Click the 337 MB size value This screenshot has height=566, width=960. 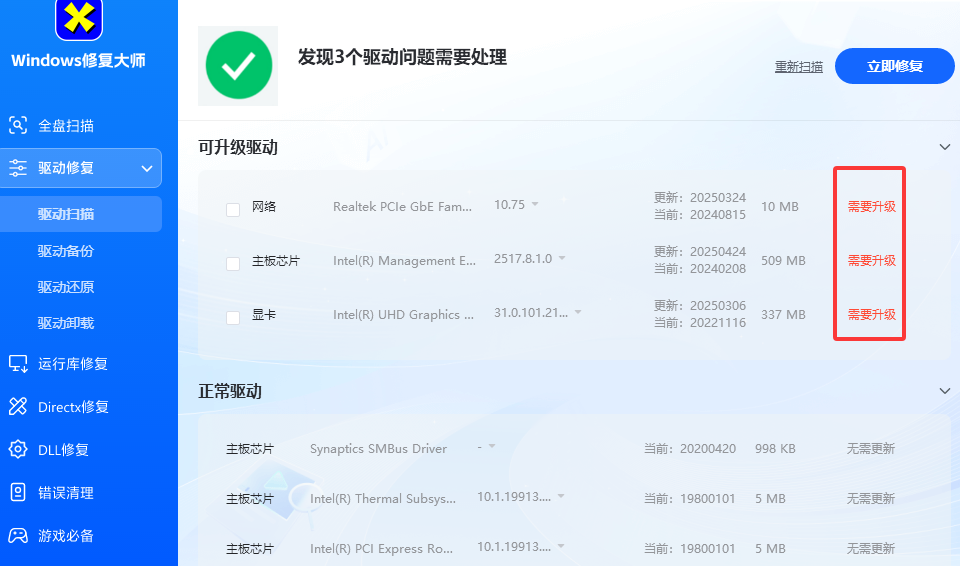[783, 314]
